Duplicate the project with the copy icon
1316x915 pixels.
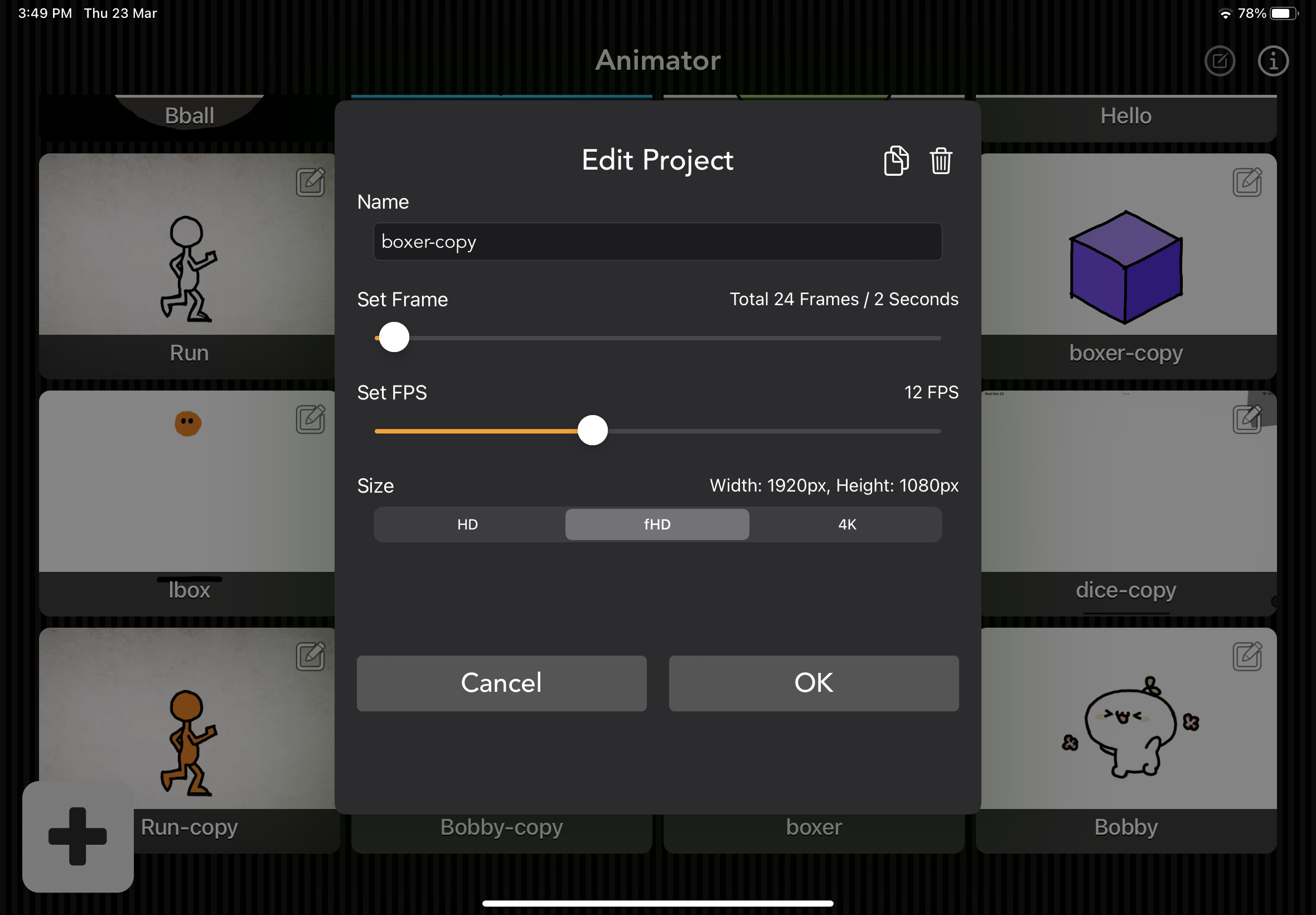tap(896, 161)
